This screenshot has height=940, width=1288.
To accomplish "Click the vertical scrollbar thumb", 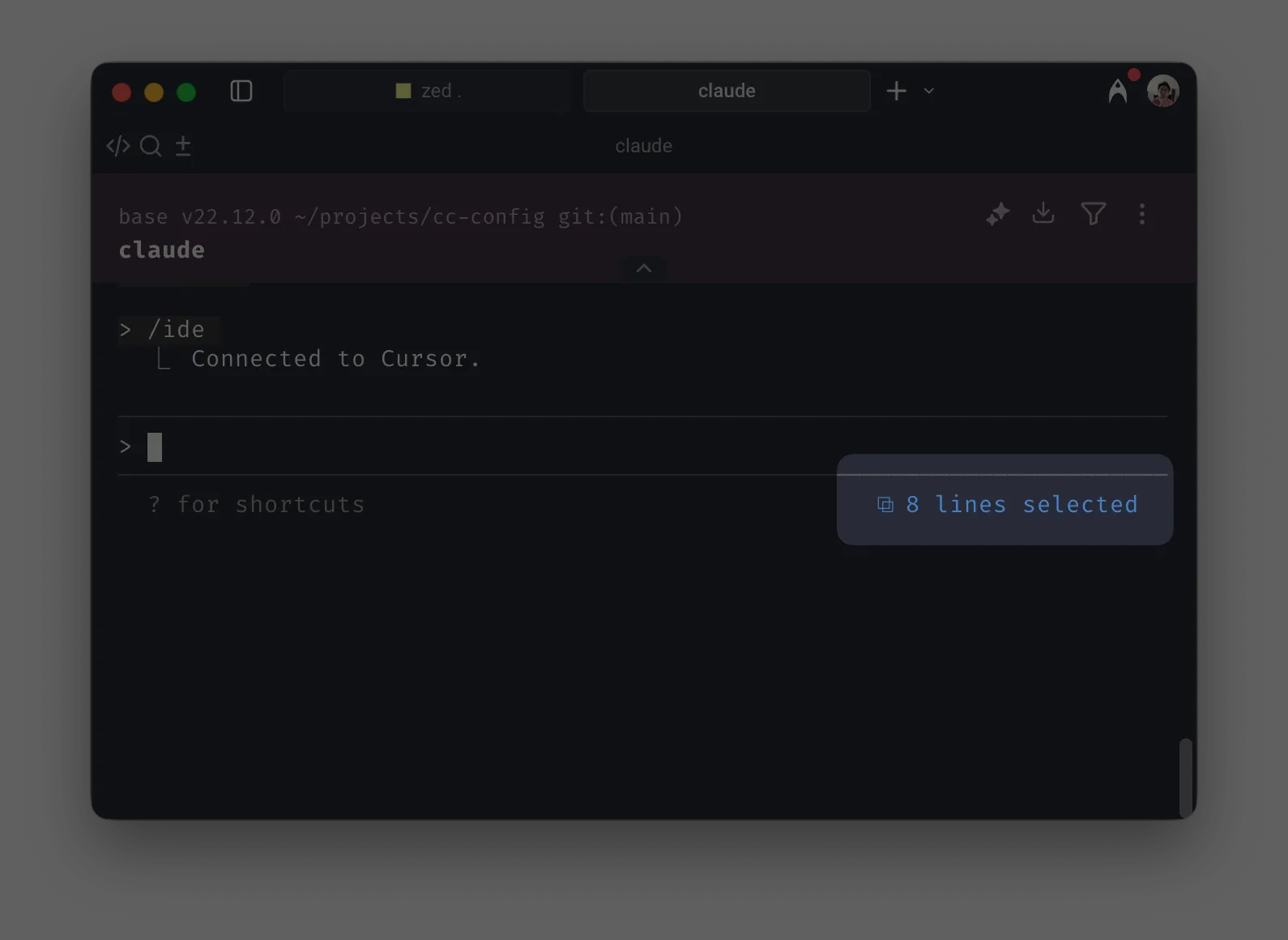I will [1185, 777].
